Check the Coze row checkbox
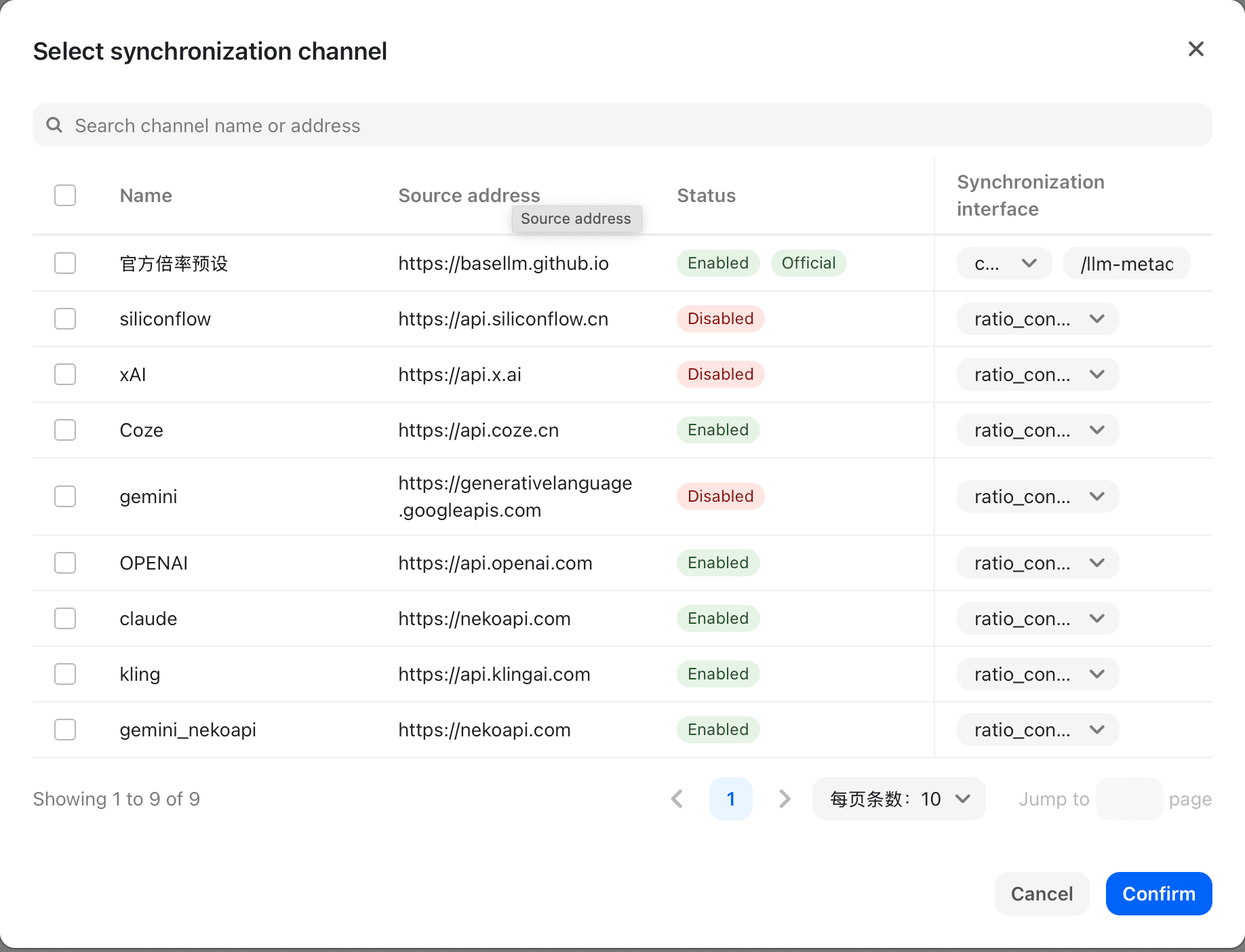This screenshot has width=1245, height=952. 65,430
